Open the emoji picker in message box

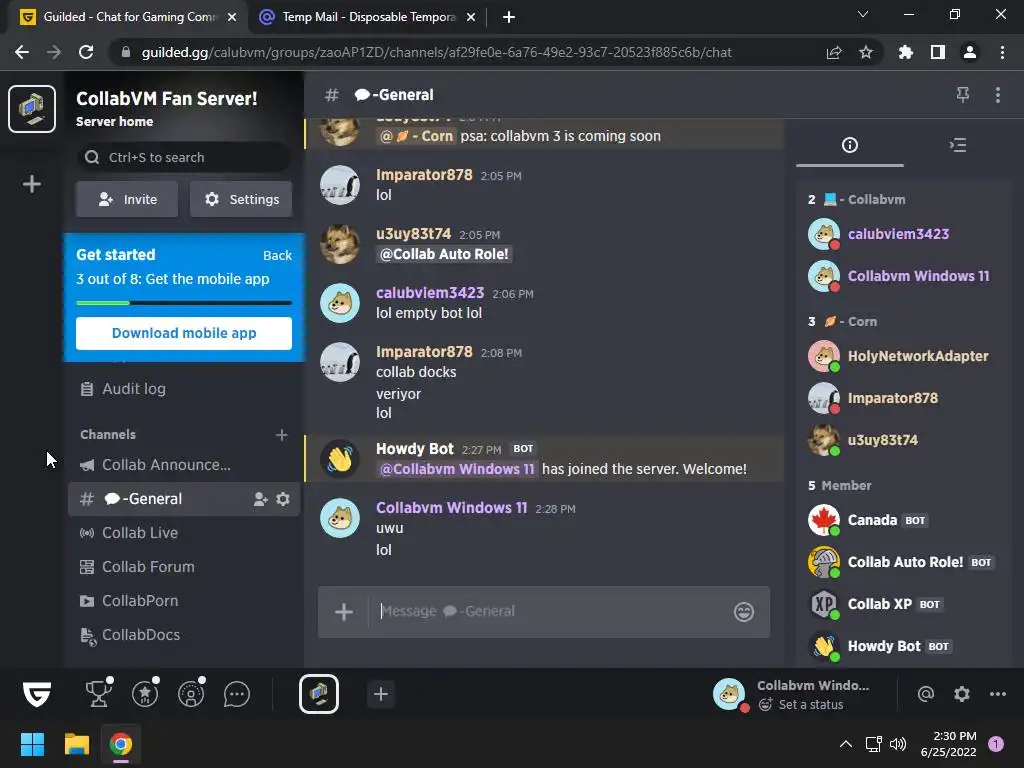tap(744, 612)
